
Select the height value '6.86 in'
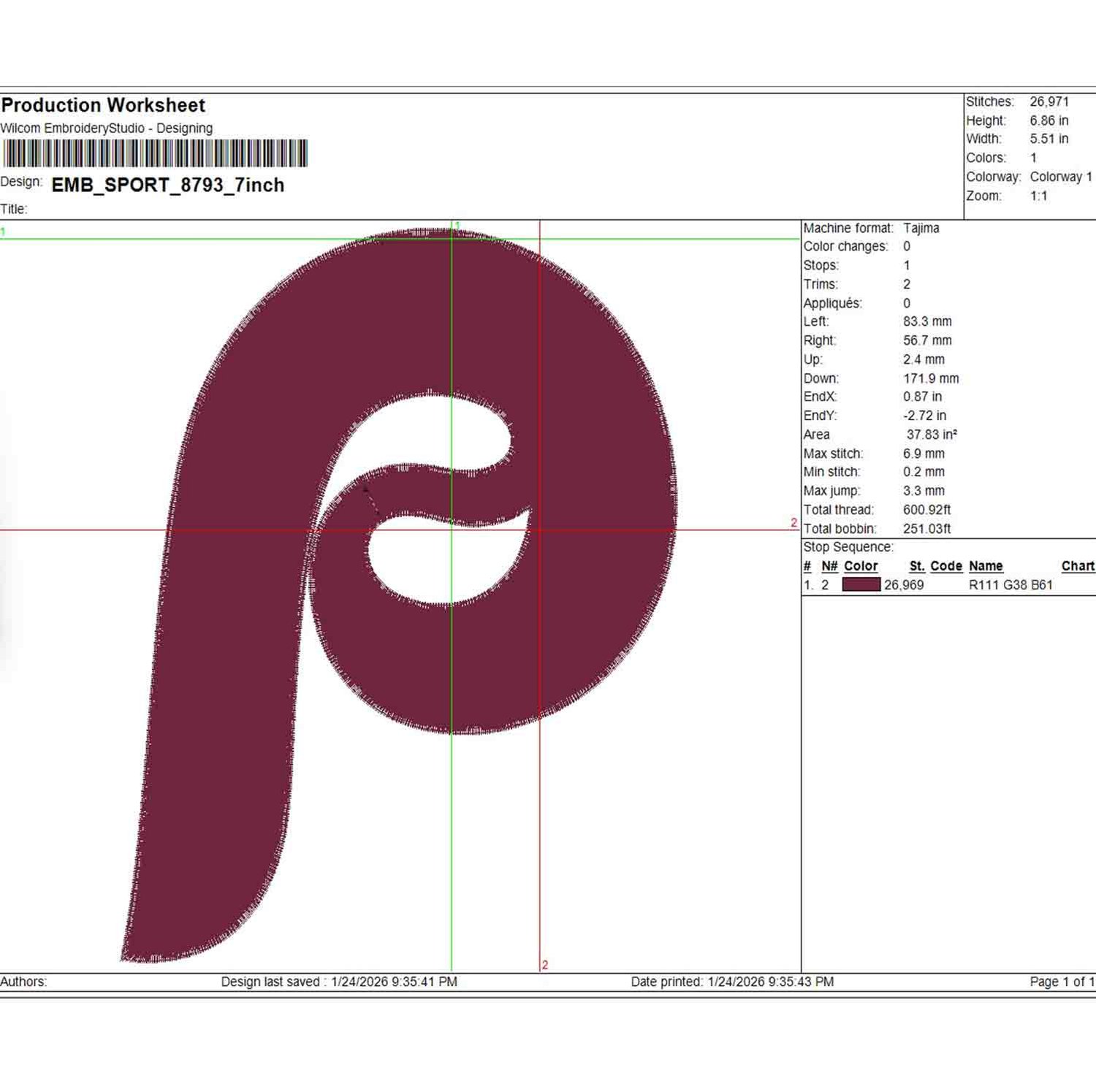tap(1049, 121)
